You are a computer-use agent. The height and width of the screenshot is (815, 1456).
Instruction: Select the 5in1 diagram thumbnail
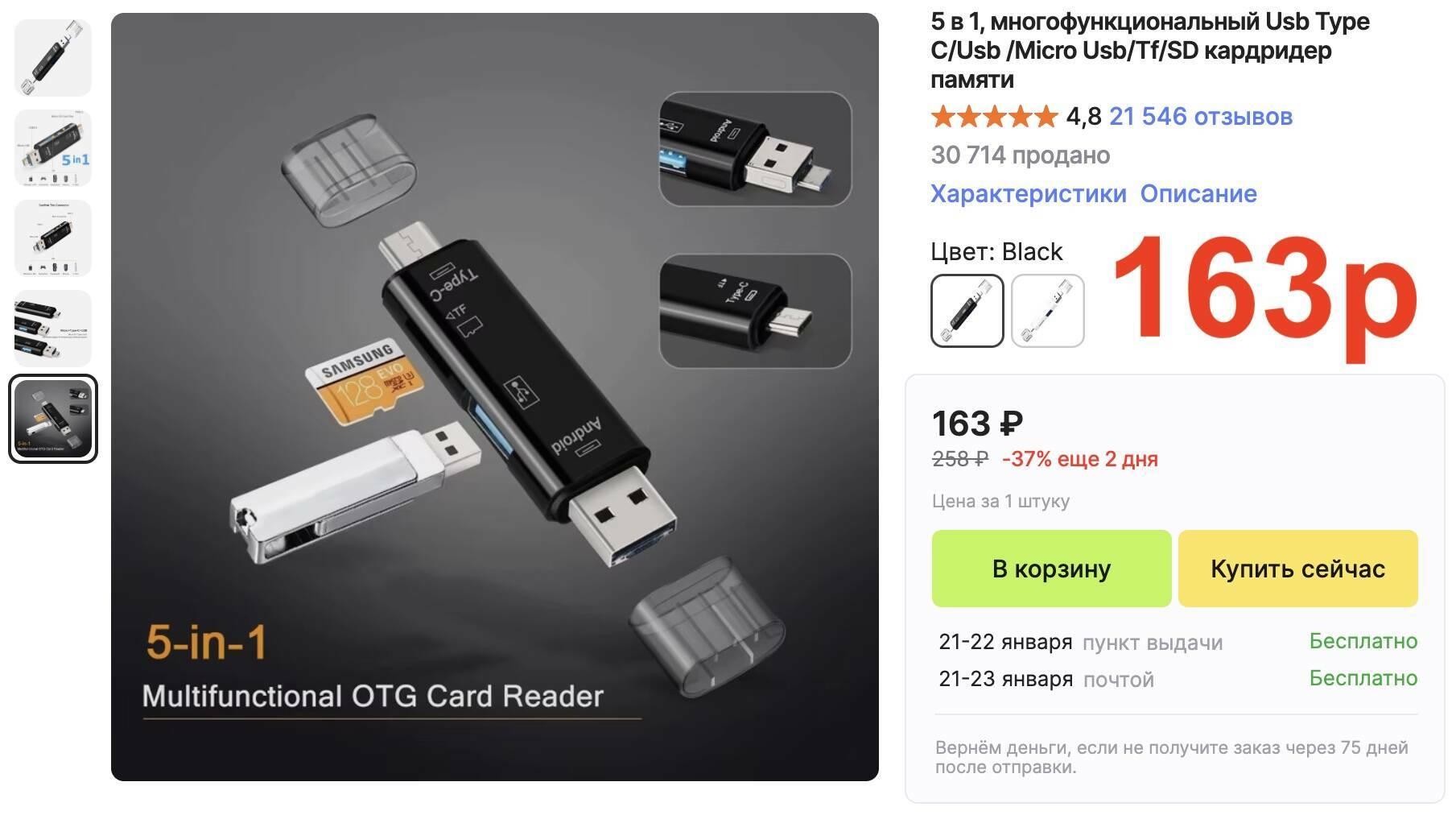coord(53,148)
